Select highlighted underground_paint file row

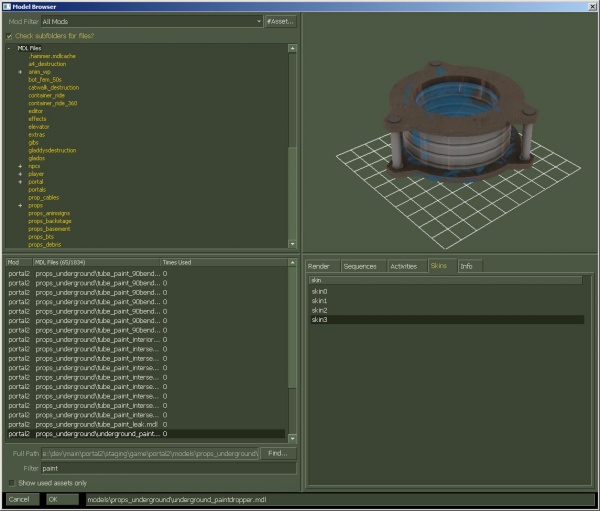[146, 434]
